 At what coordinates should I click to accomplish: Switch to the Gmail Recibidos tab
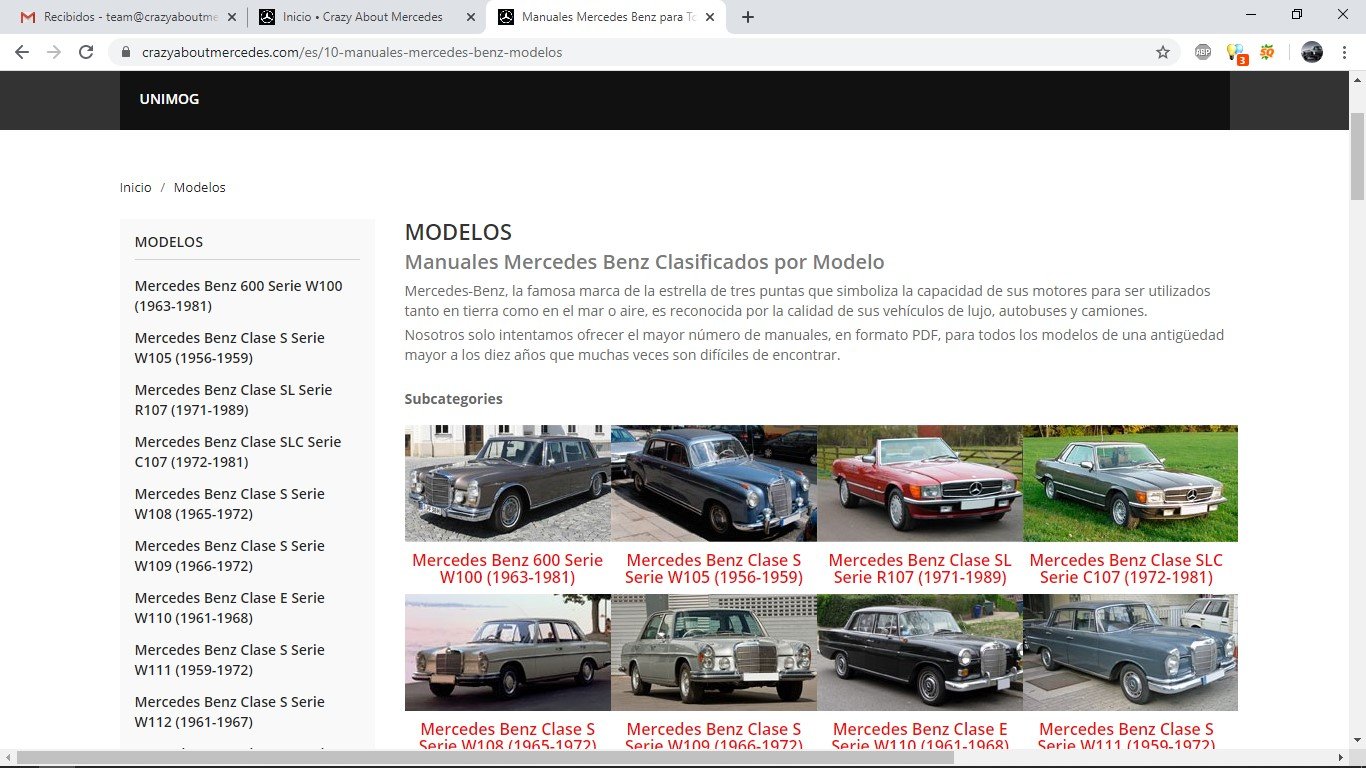(129, 17)
